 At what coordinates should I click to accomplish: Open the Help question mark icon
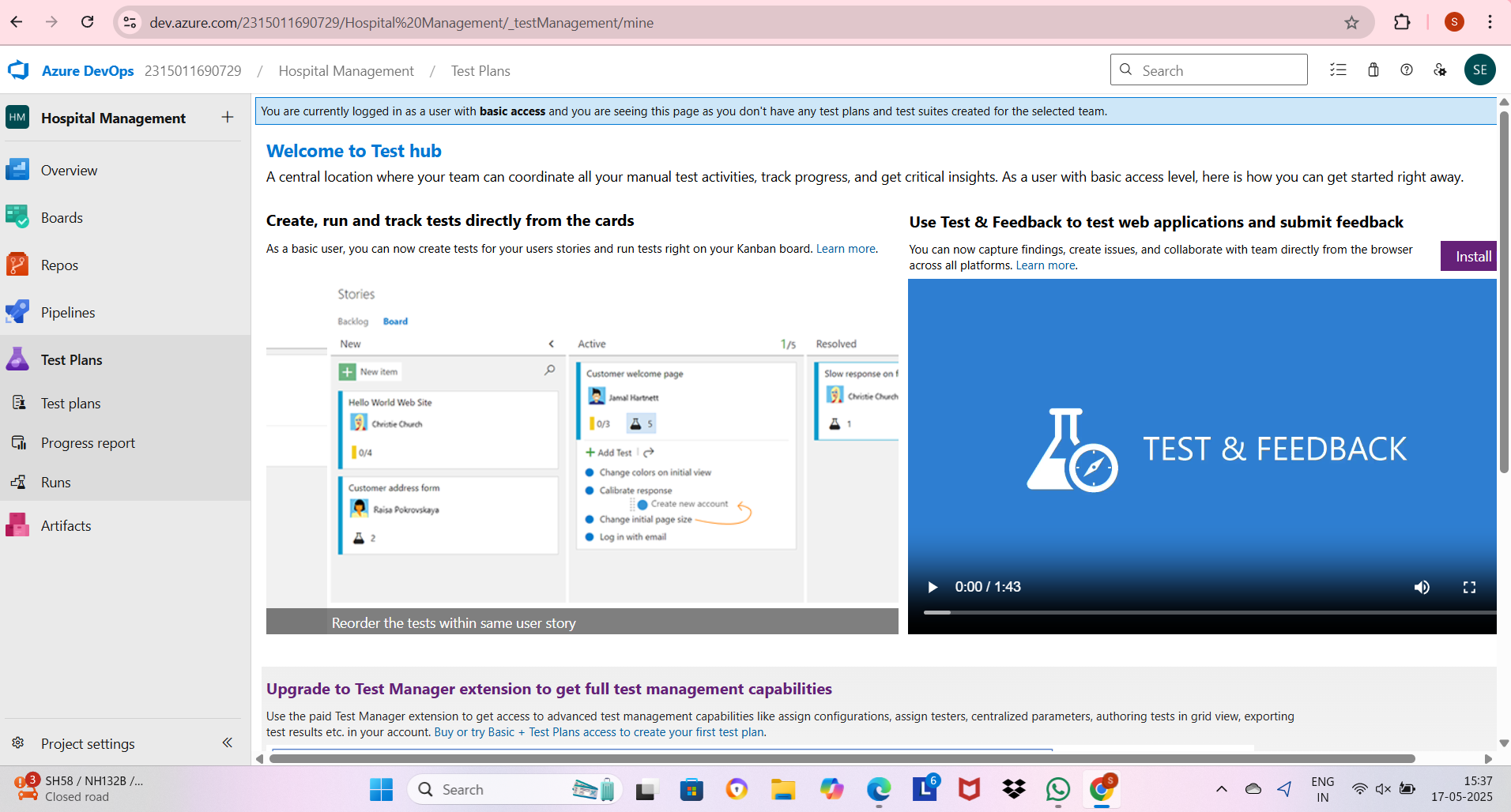pos(1407,70)
